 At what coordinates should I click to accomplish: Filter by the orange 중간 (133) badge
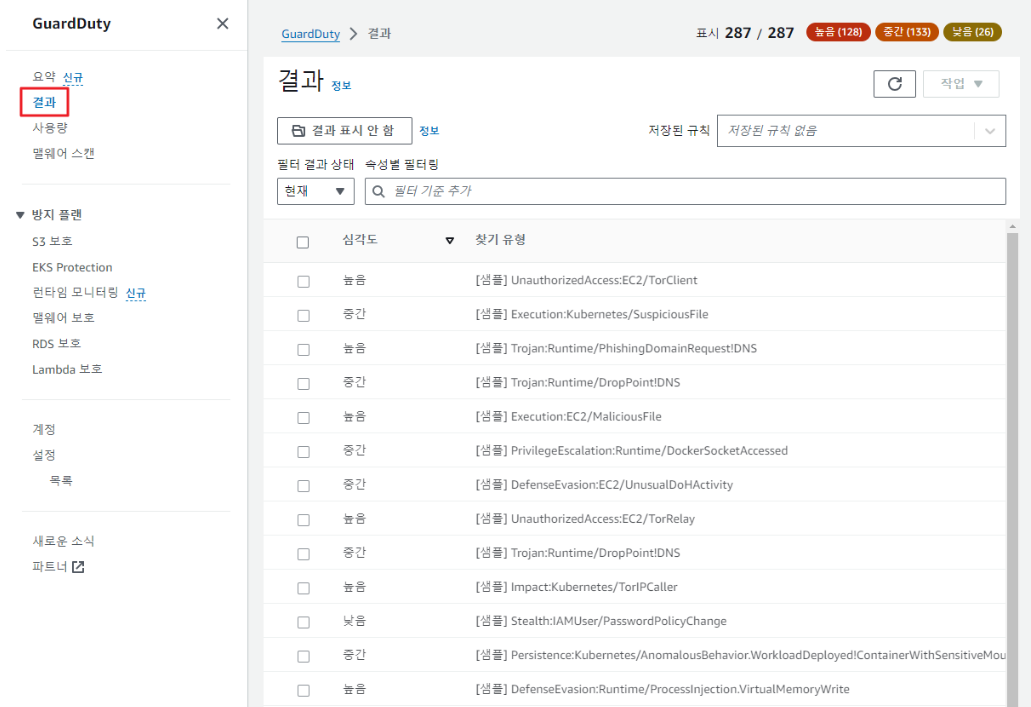coord(907,32)
